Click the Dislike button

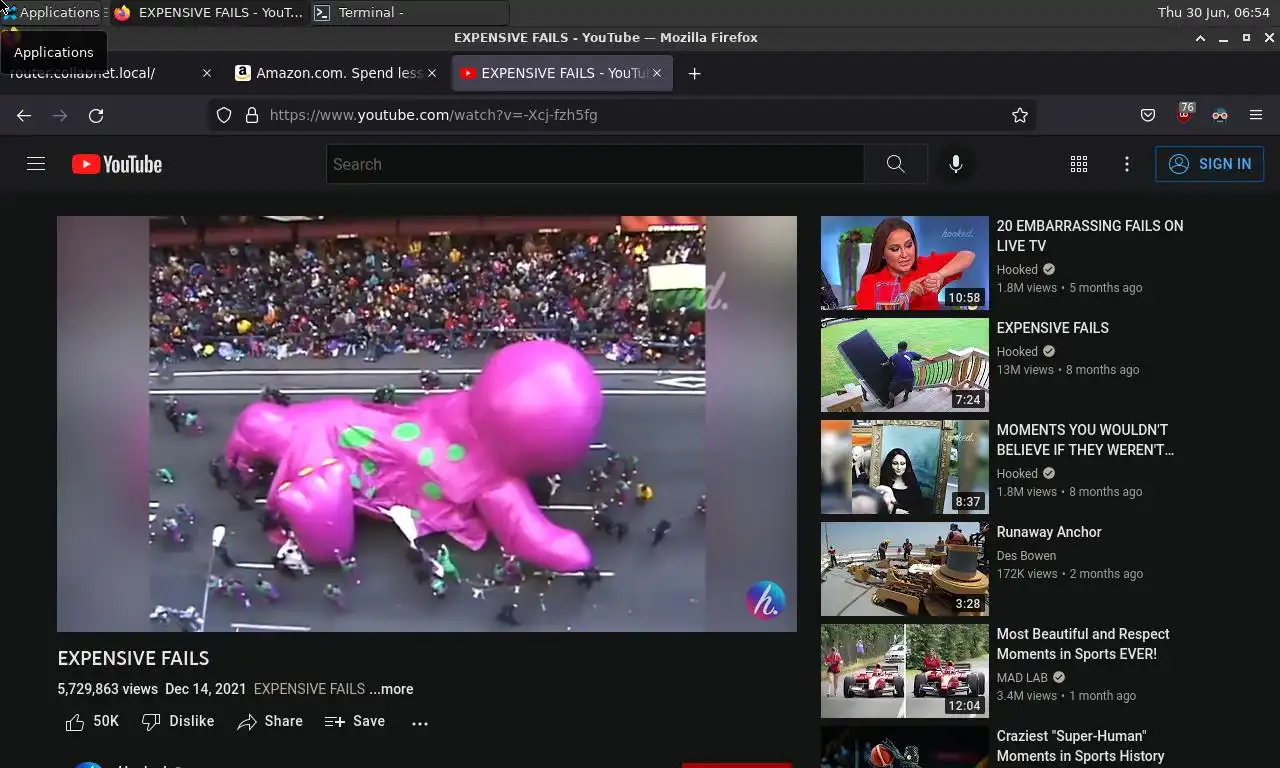(178, 721)
